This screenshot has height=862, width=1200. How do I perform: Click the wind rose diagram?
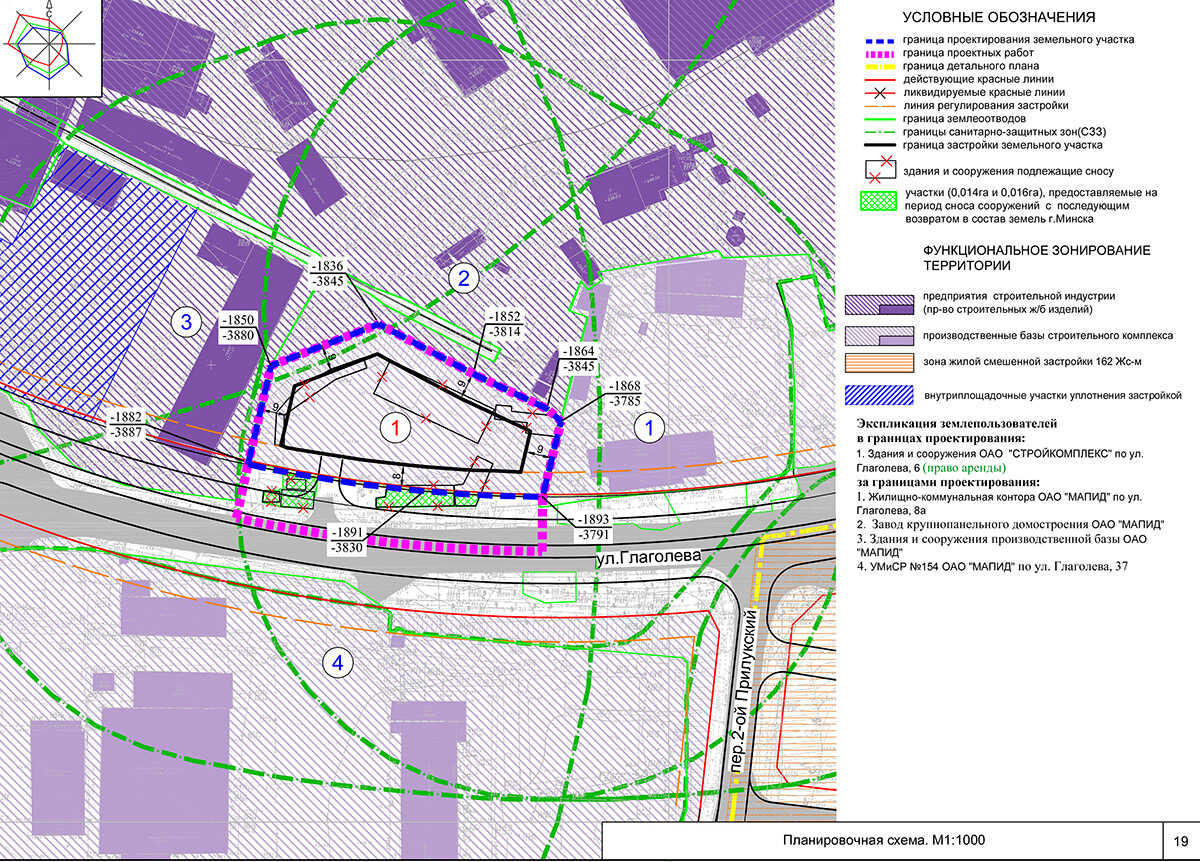[x=48, y=46]
